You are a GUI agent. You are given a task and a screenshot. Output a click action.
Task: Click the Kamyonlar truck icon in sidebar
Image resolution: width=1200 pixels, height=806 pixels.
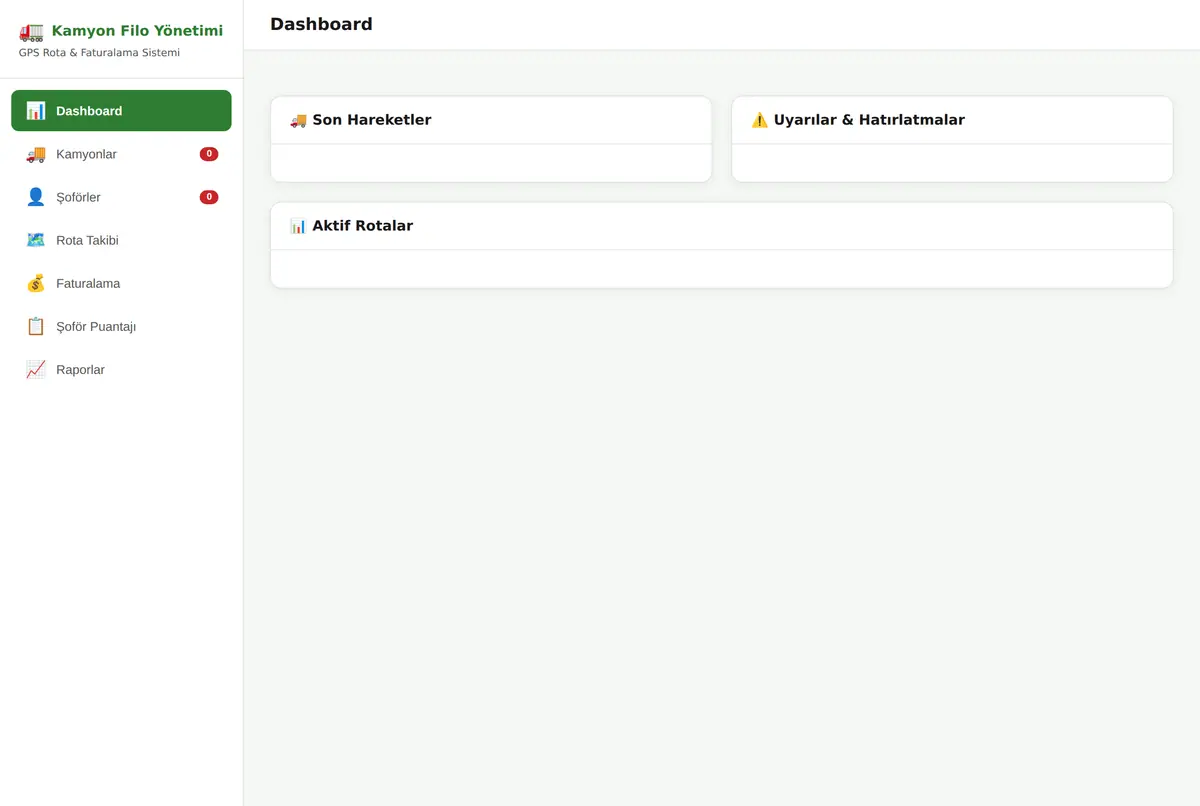[x=36, y=154]
